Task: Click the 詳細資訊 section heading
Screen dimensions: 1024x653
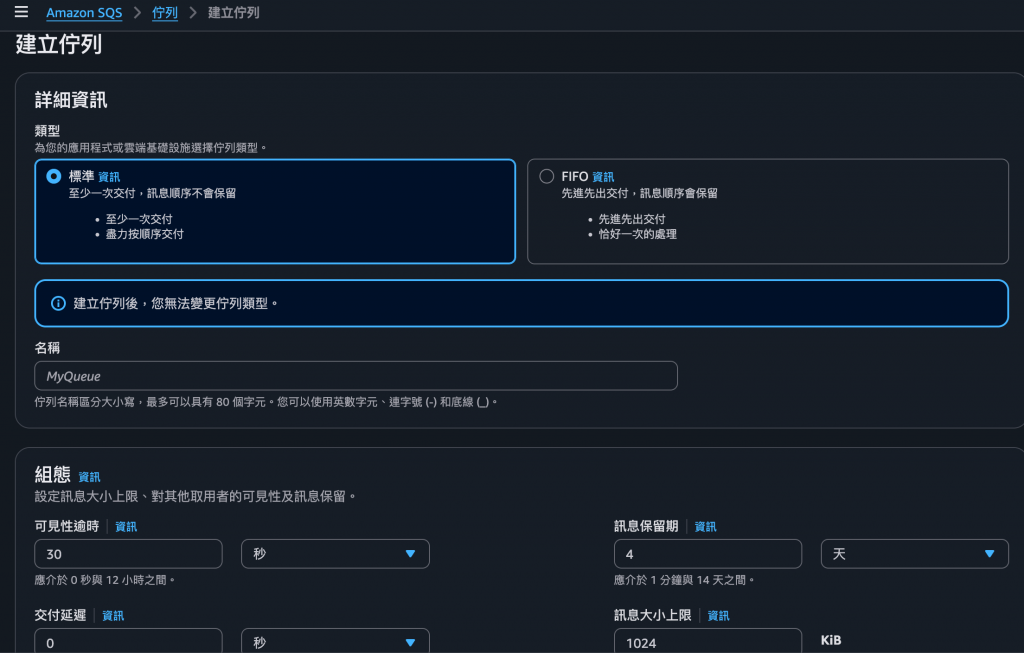Action: tap(71, 100)
